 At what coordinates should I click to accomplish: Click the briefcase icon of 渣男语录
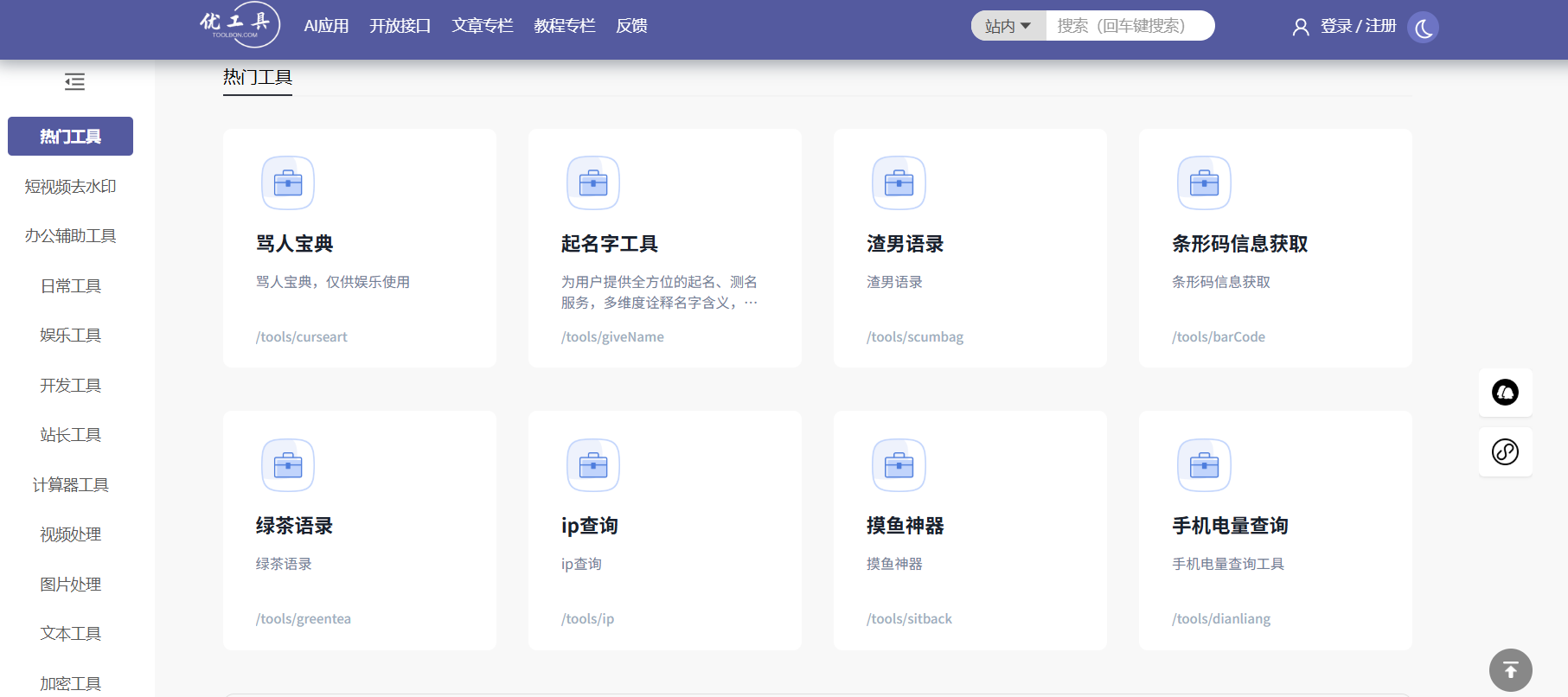[x=899, y=182]
